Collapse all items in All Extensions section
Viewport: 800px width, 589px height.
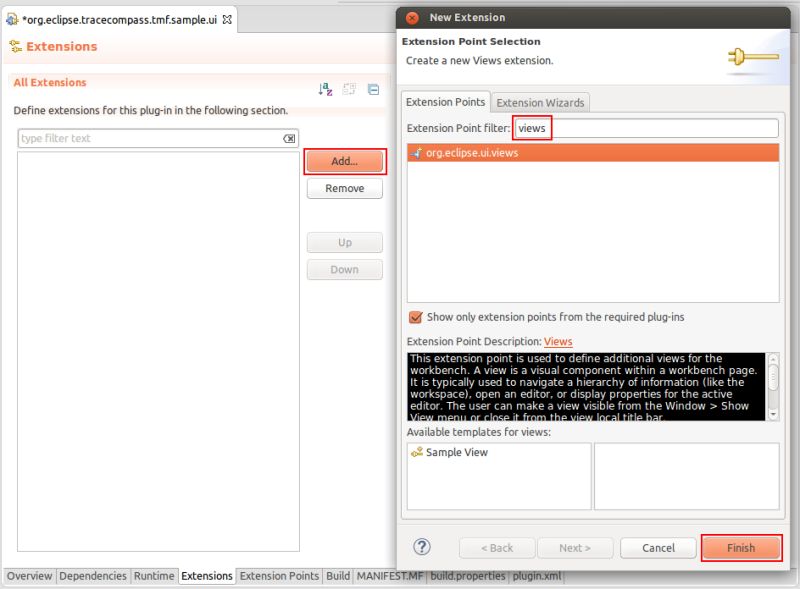coord(374,89)
